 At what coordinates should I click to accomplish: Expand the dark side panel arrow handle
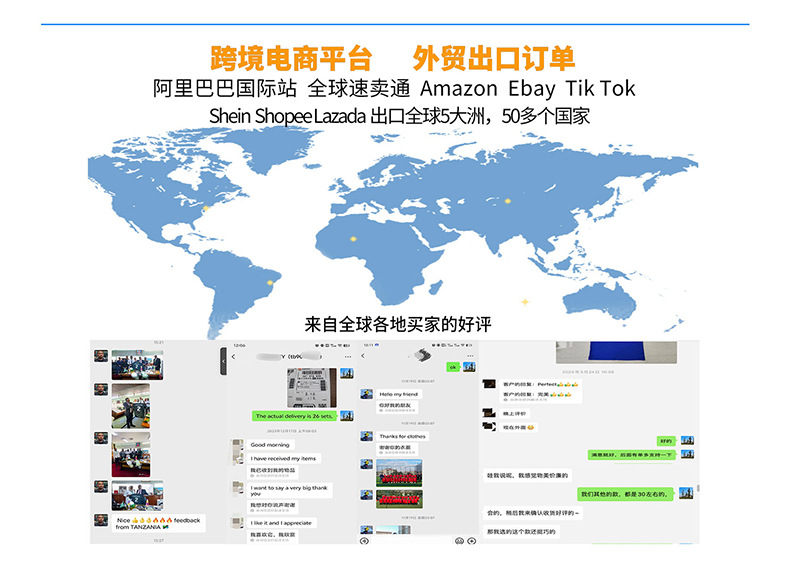pyautogui.click(x=223, y=361)
